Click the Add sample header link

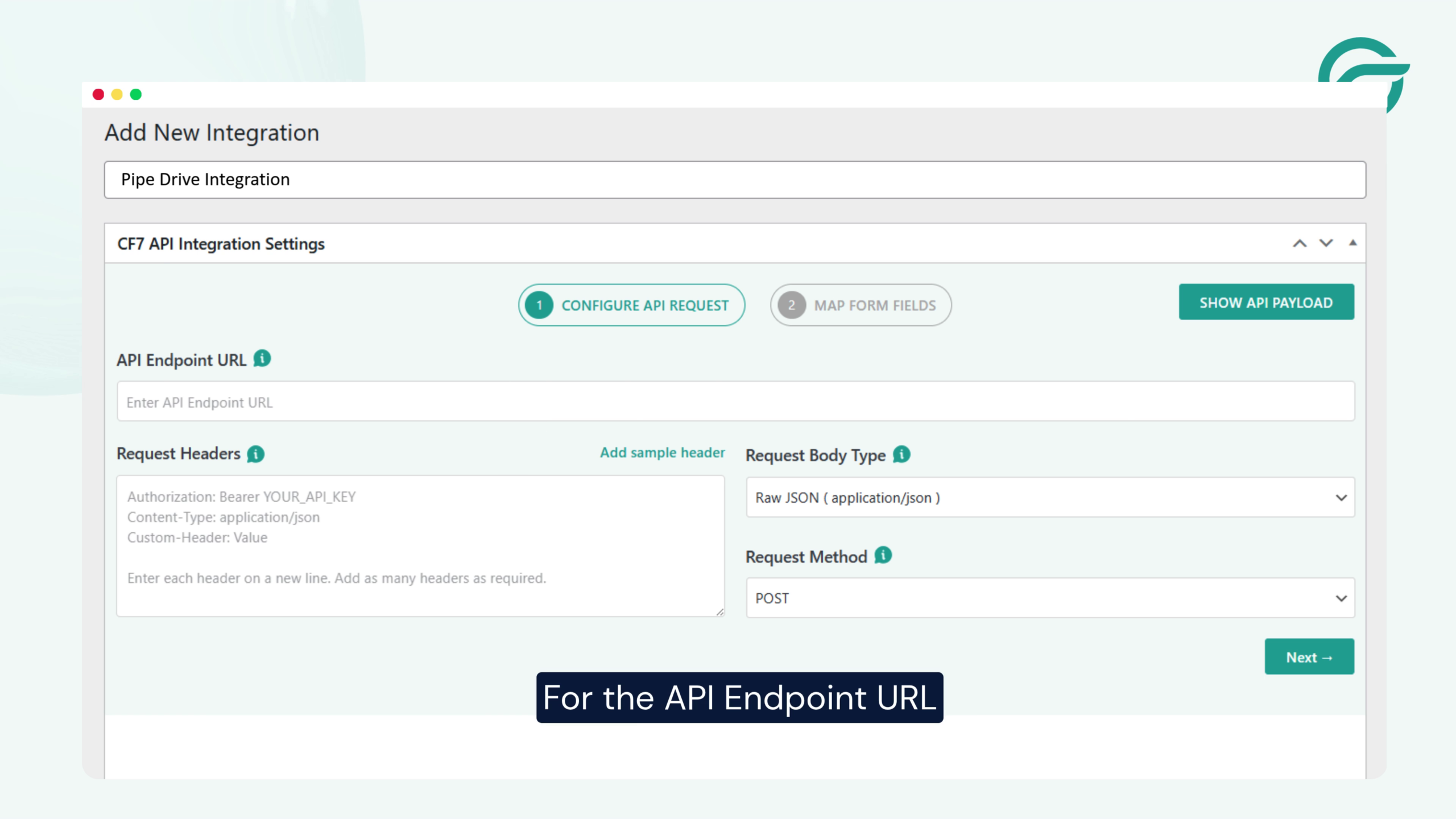click(x=663, y=453)
